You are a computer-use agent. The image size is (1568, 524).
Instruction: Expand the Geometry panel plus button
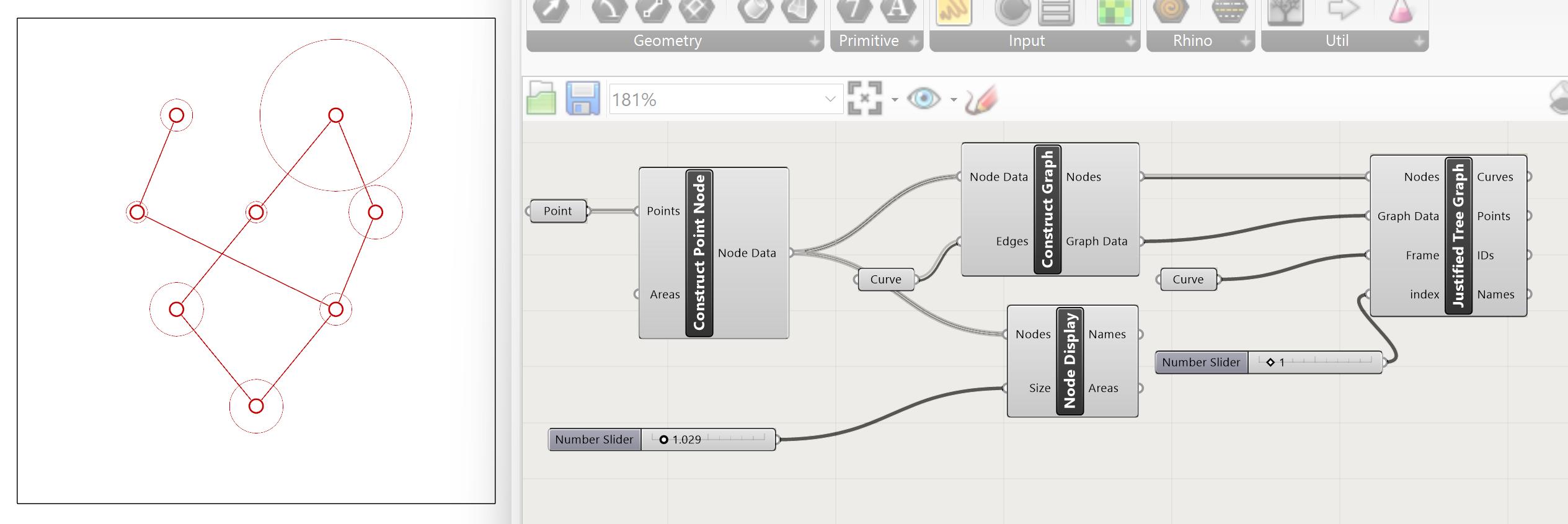pos(815,42)
